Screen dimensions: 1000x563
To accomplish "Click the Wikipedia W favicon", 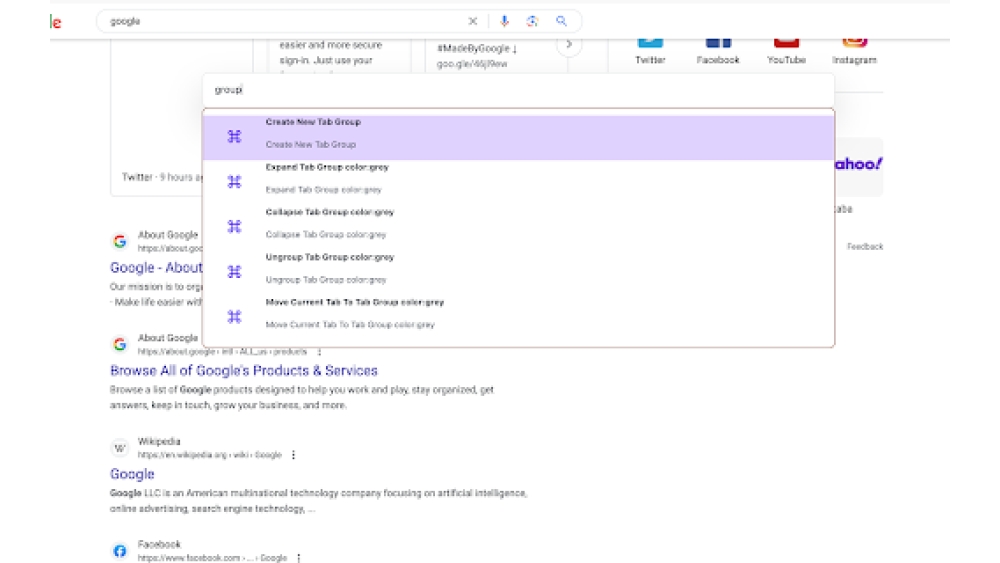I will tap(120, 448).
